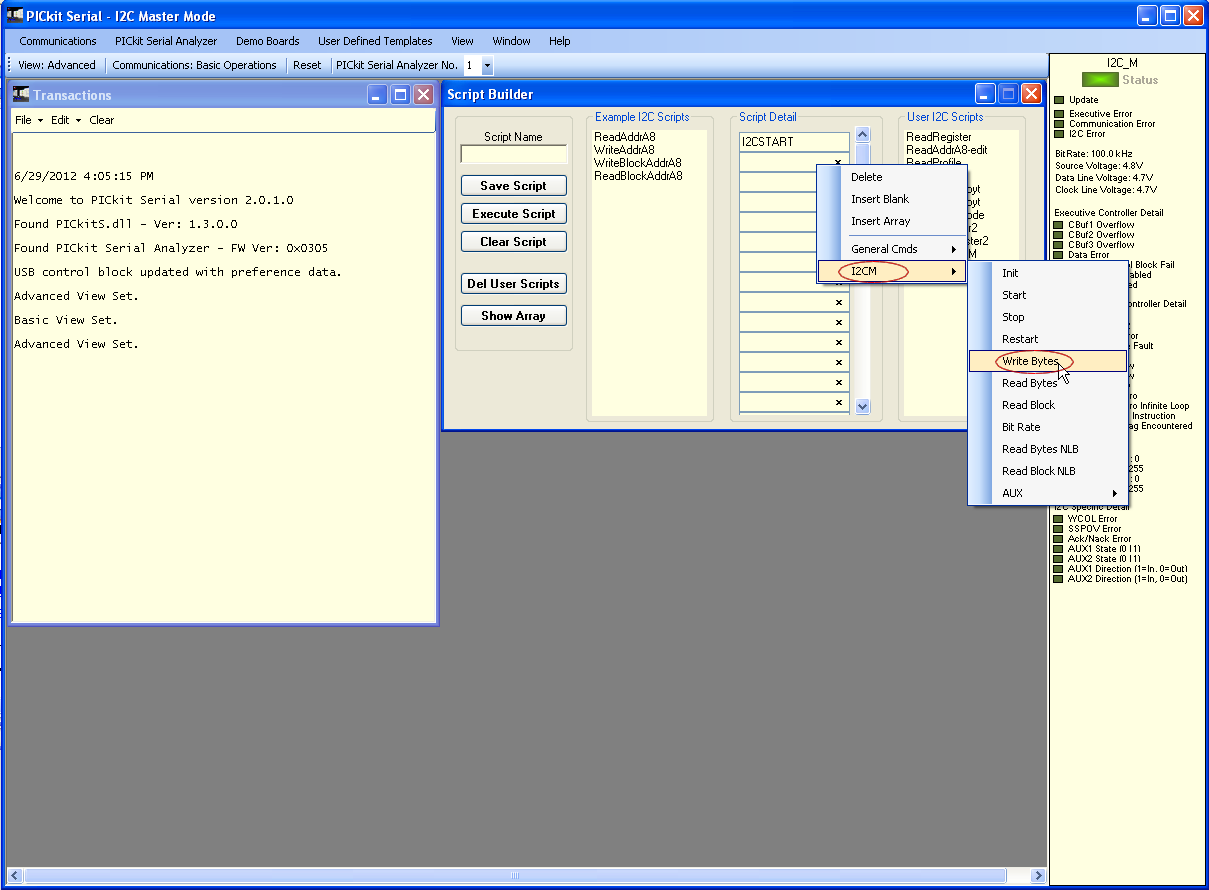Viewport: 1209px width, 890px height.
Task: Open the PICkit Serial Analyzer menu
Action: coord(166,41)
